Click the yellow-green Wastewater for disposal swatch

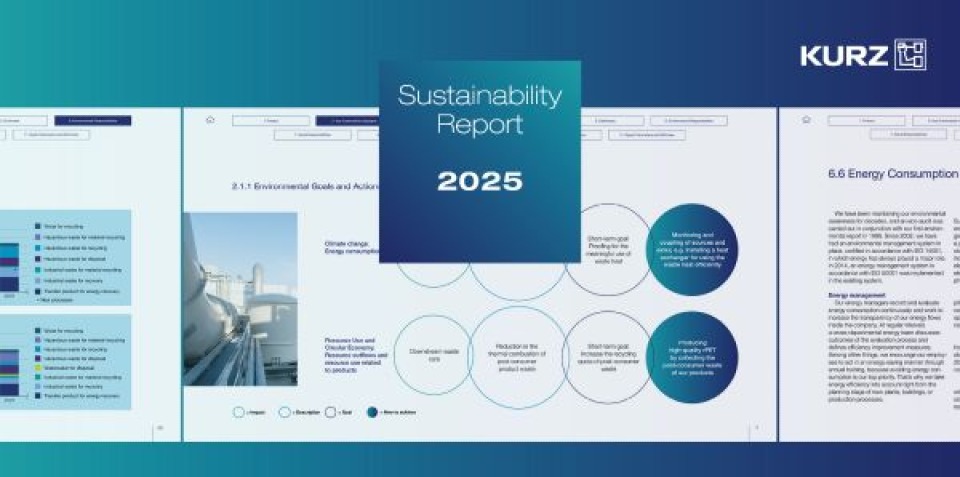39,368
